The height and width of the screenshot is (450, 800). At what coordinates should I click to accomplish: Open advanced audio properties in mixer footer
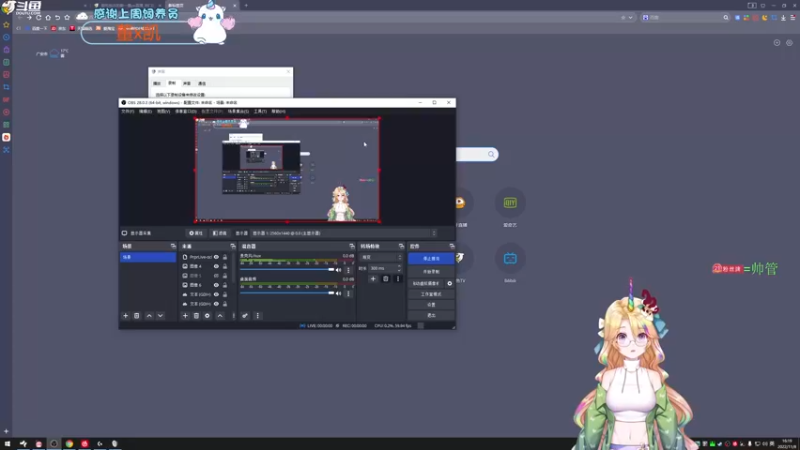coord(245,316)
